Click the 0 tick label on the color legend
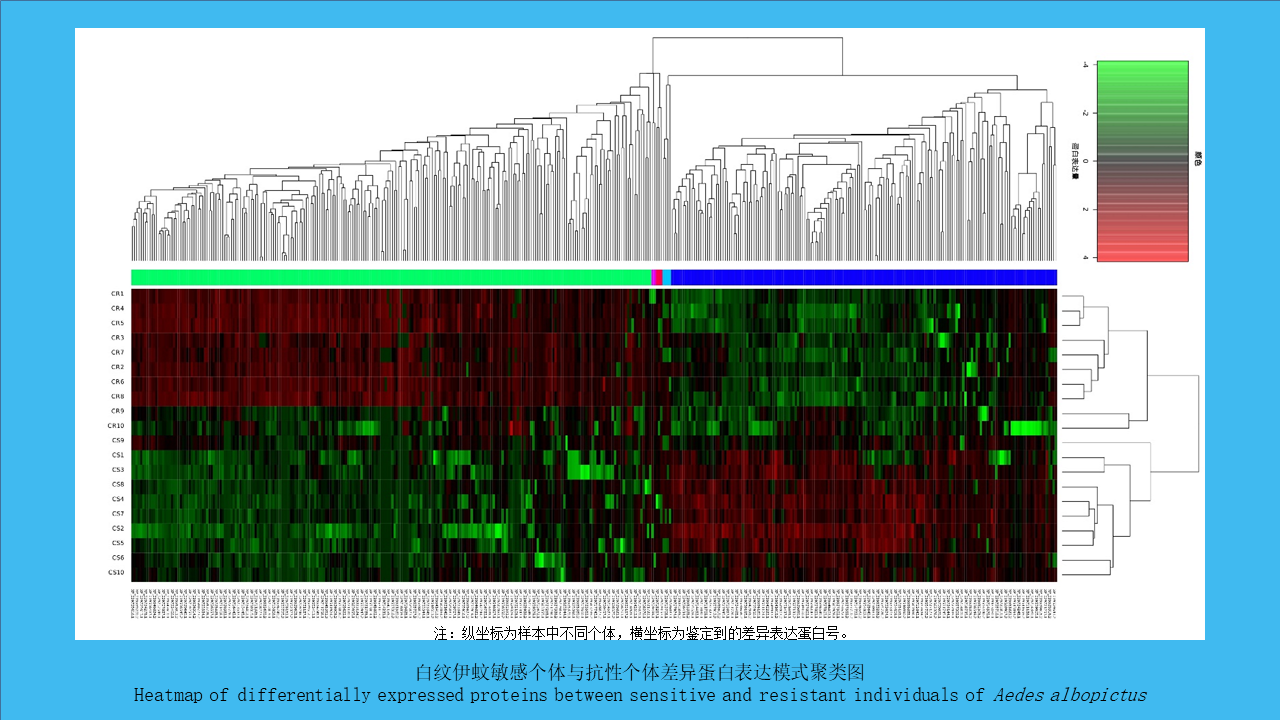Screen dimensions: 1280x720 [1085, 160]
